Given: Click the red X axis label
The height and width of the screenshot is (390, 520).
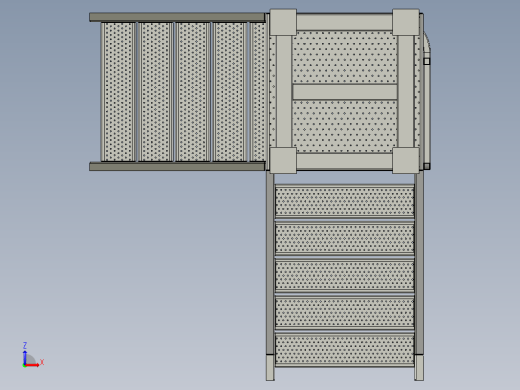Looking at the screenshot, I should [x=42, y=362].
